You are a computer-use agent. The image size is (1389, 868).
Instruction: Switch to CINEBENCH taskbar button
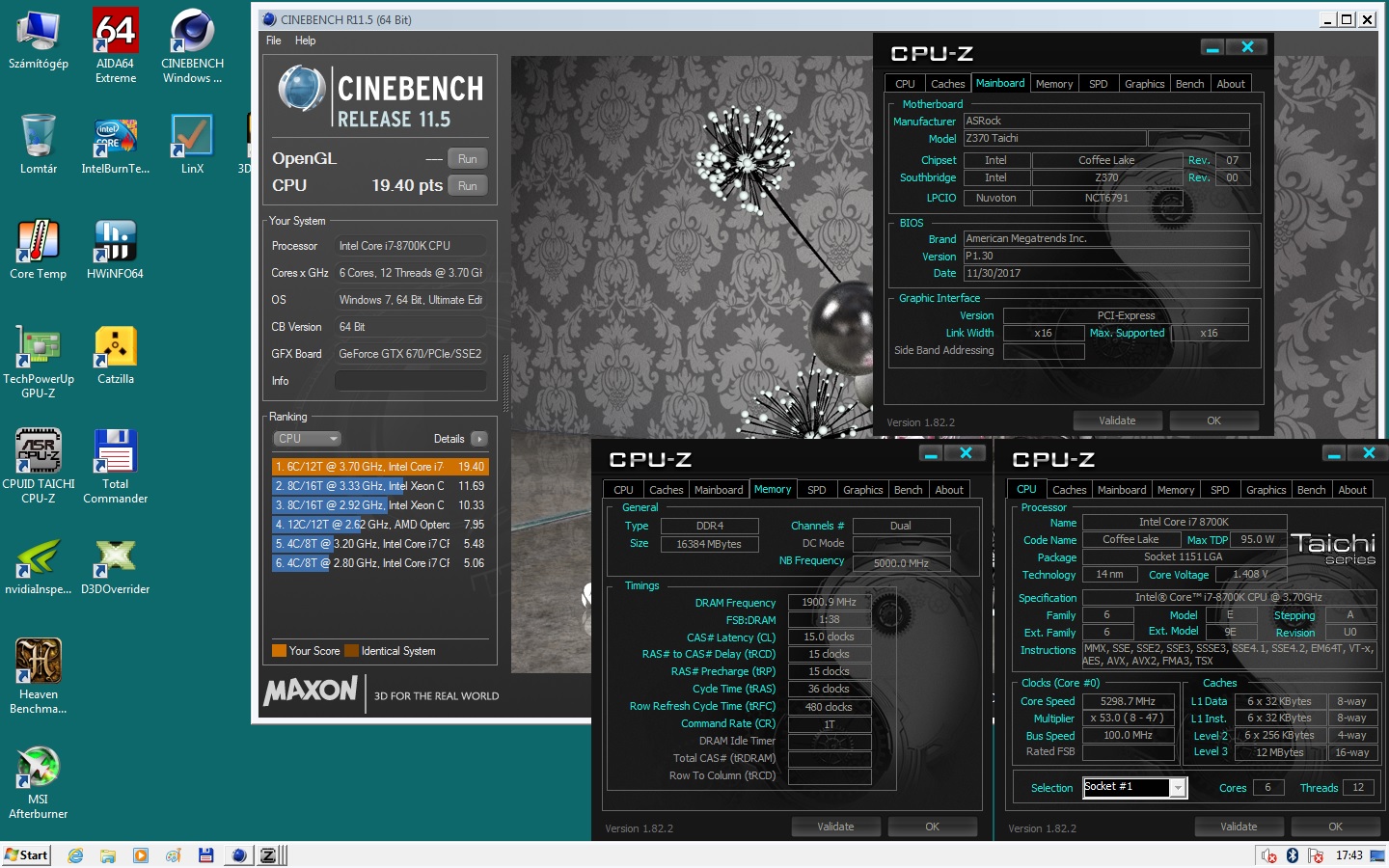(x=238, y=855)
